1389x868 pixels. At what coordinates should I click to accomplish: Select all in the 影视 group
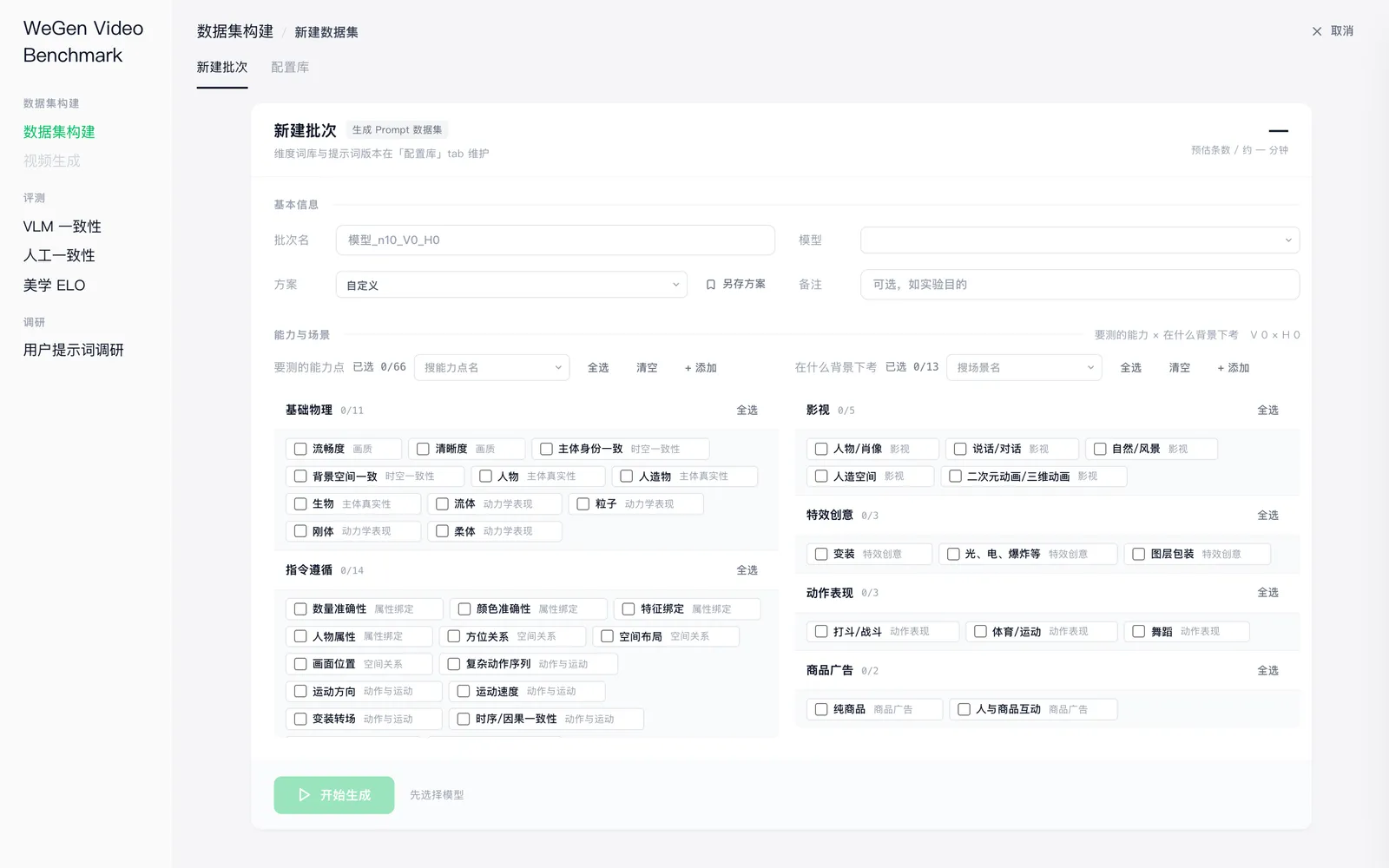(1267, 411)
